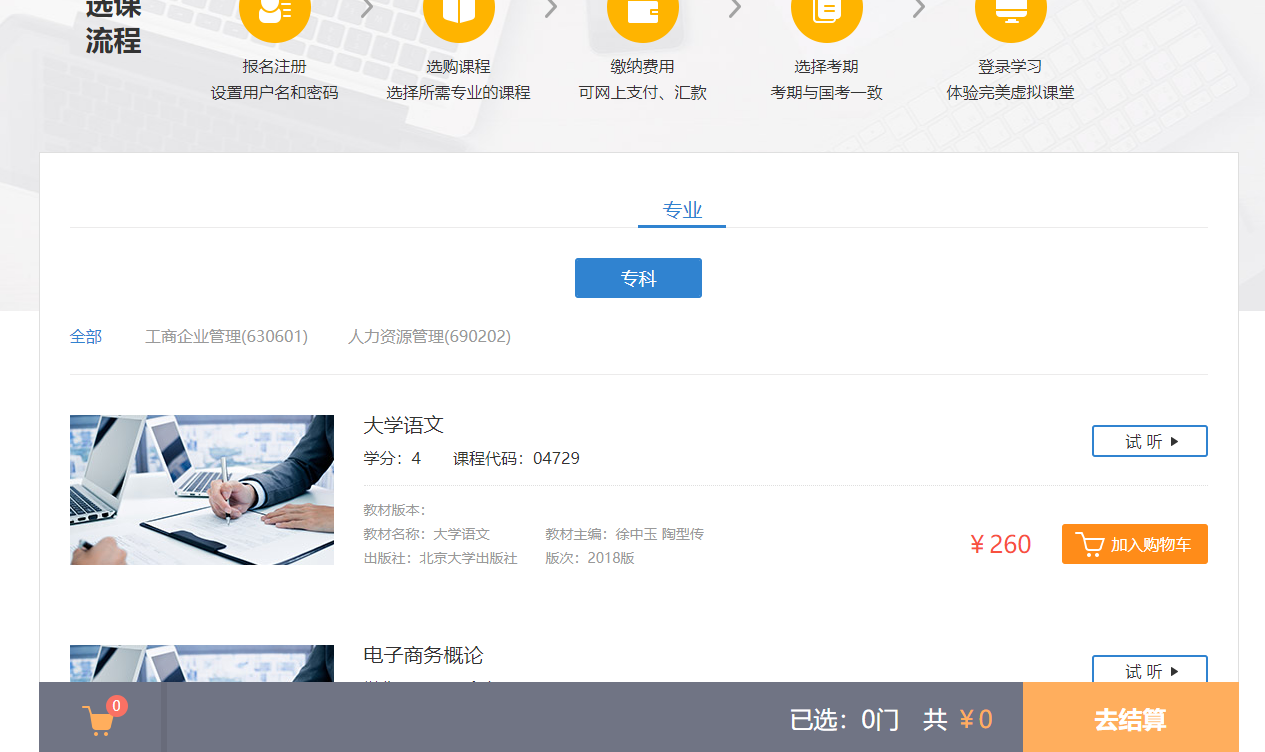The image size is (1265, 752).
Task: Filter courses by 全部
Action: coord(86,337)
